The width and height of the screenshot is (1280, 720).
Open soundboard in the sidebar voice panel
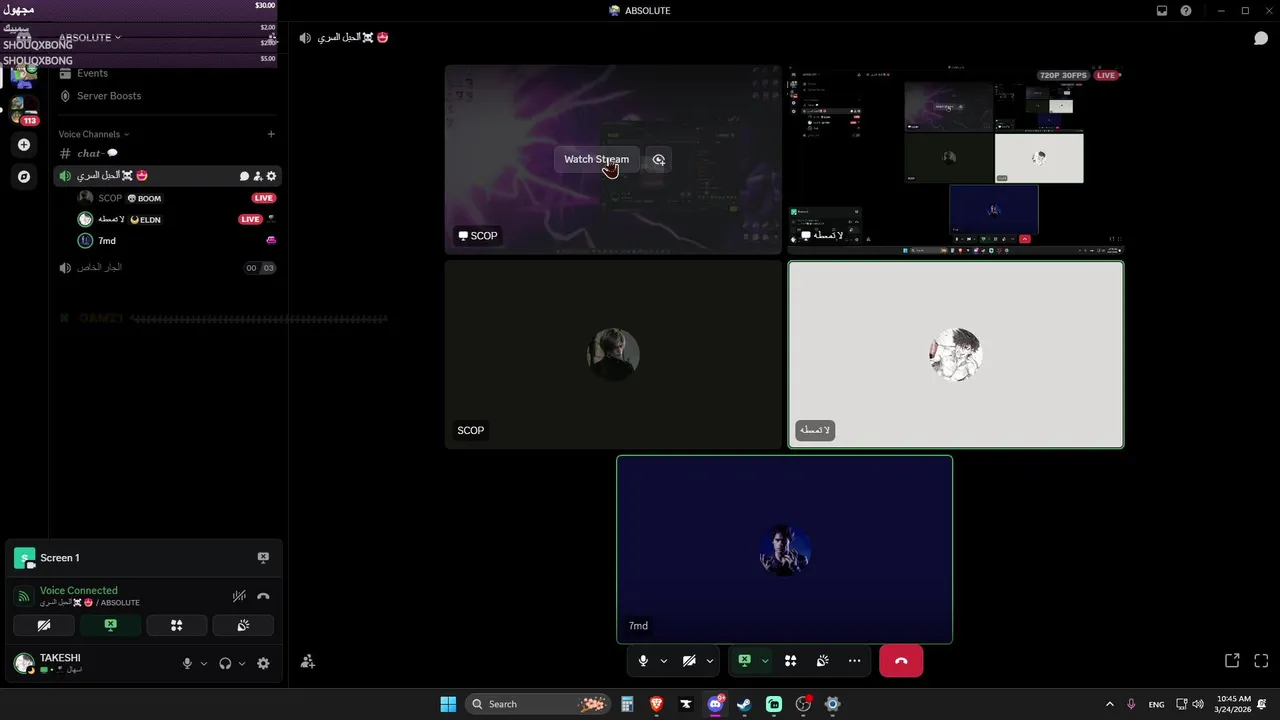pos(243,625)
